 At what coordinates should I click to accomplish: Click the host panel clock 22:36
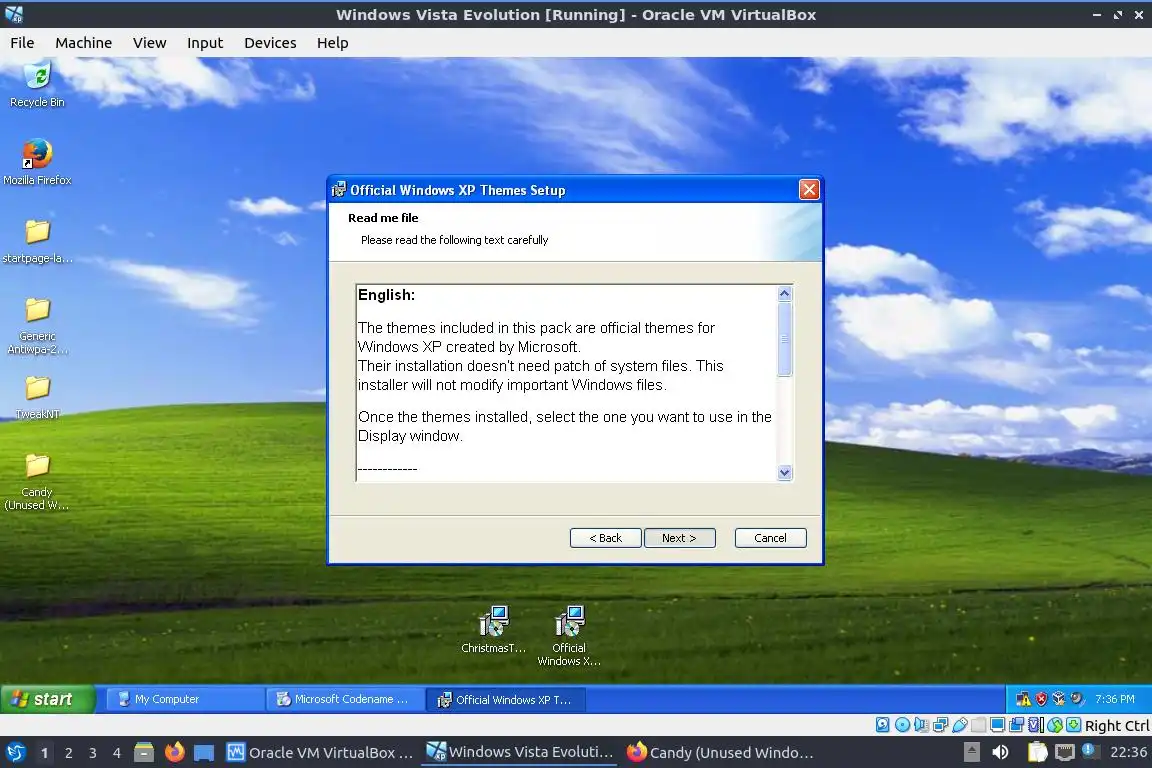[x=1128, y=752]
